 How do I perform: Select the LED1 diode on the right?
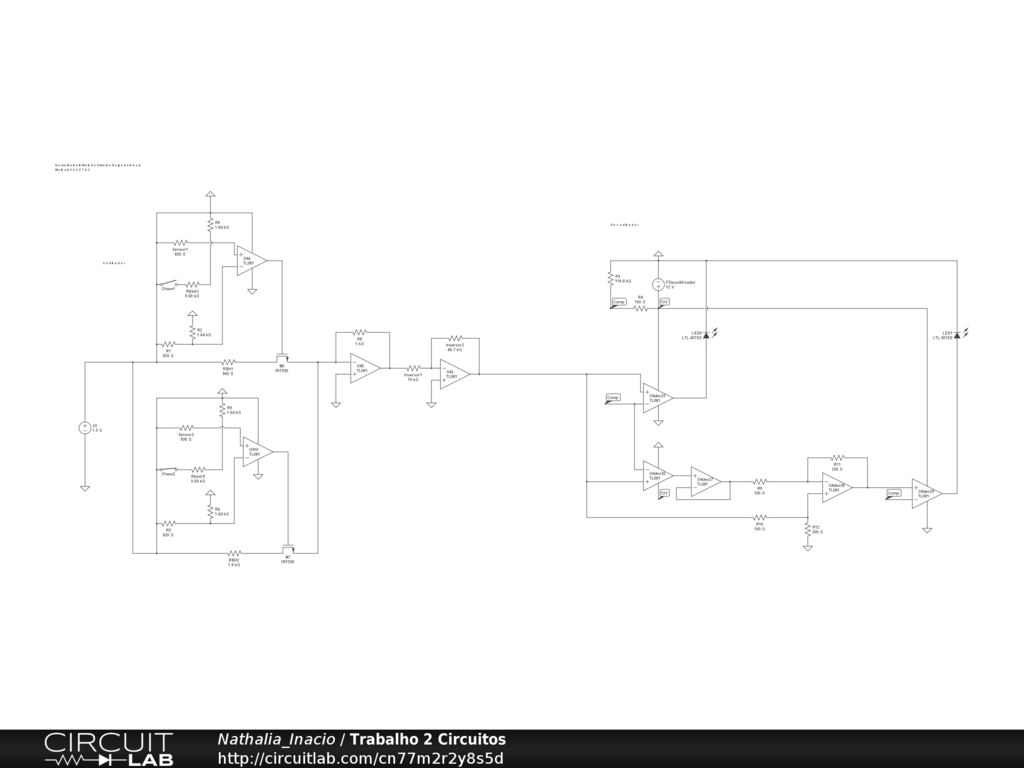pos(956,335)
